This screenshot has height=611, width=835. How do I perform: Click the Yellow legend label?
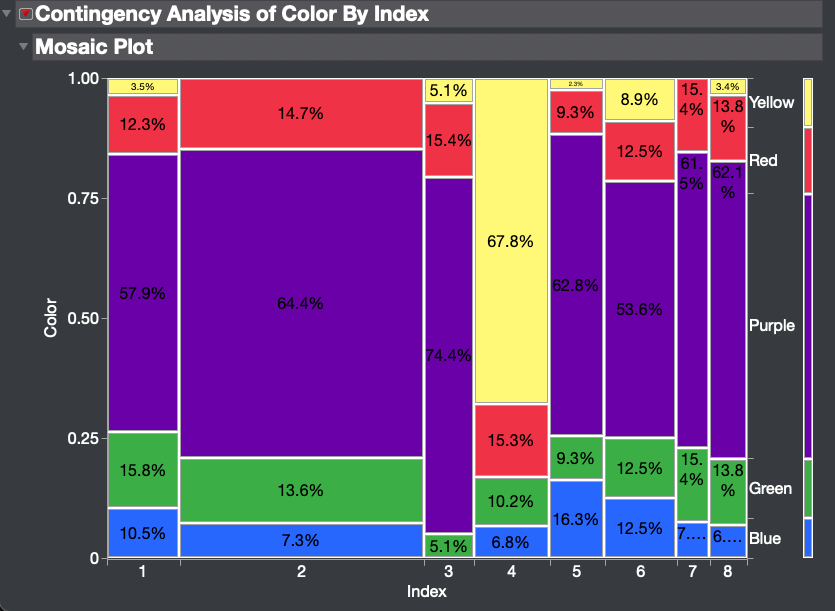[771, 102]
